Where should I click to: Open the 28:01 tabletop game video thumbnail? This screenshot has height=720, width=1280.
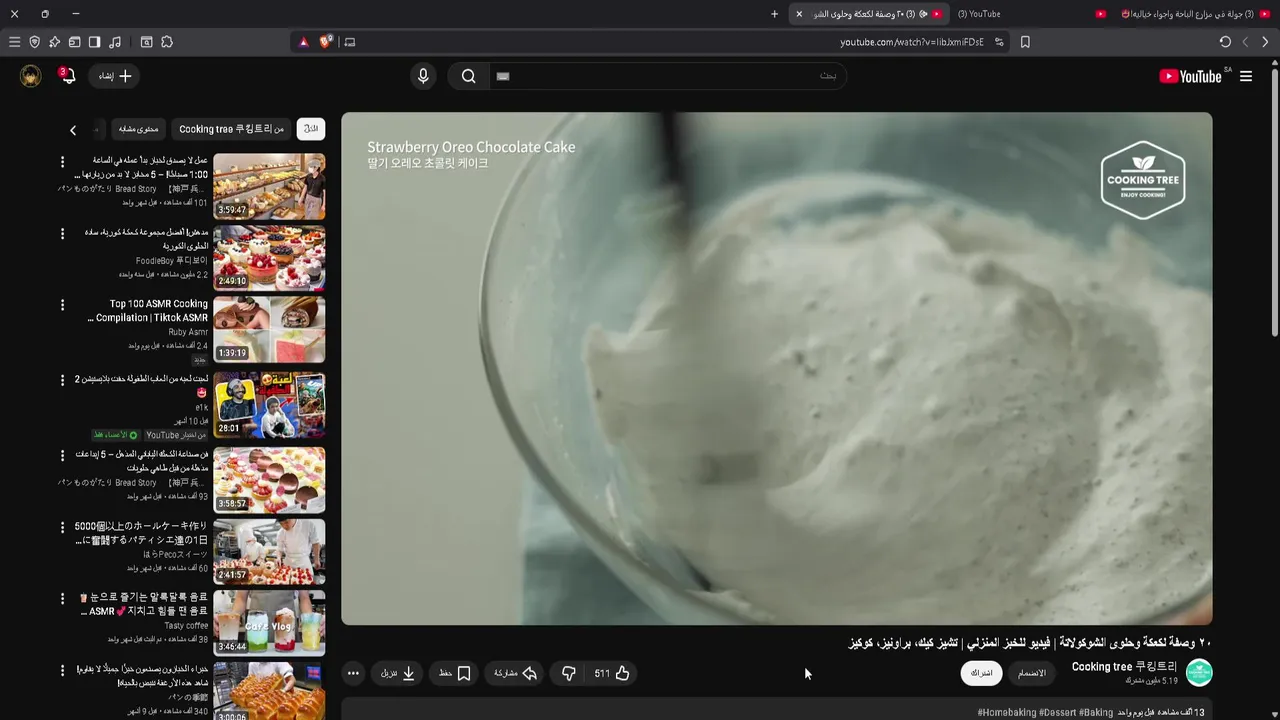coord(269,405)
